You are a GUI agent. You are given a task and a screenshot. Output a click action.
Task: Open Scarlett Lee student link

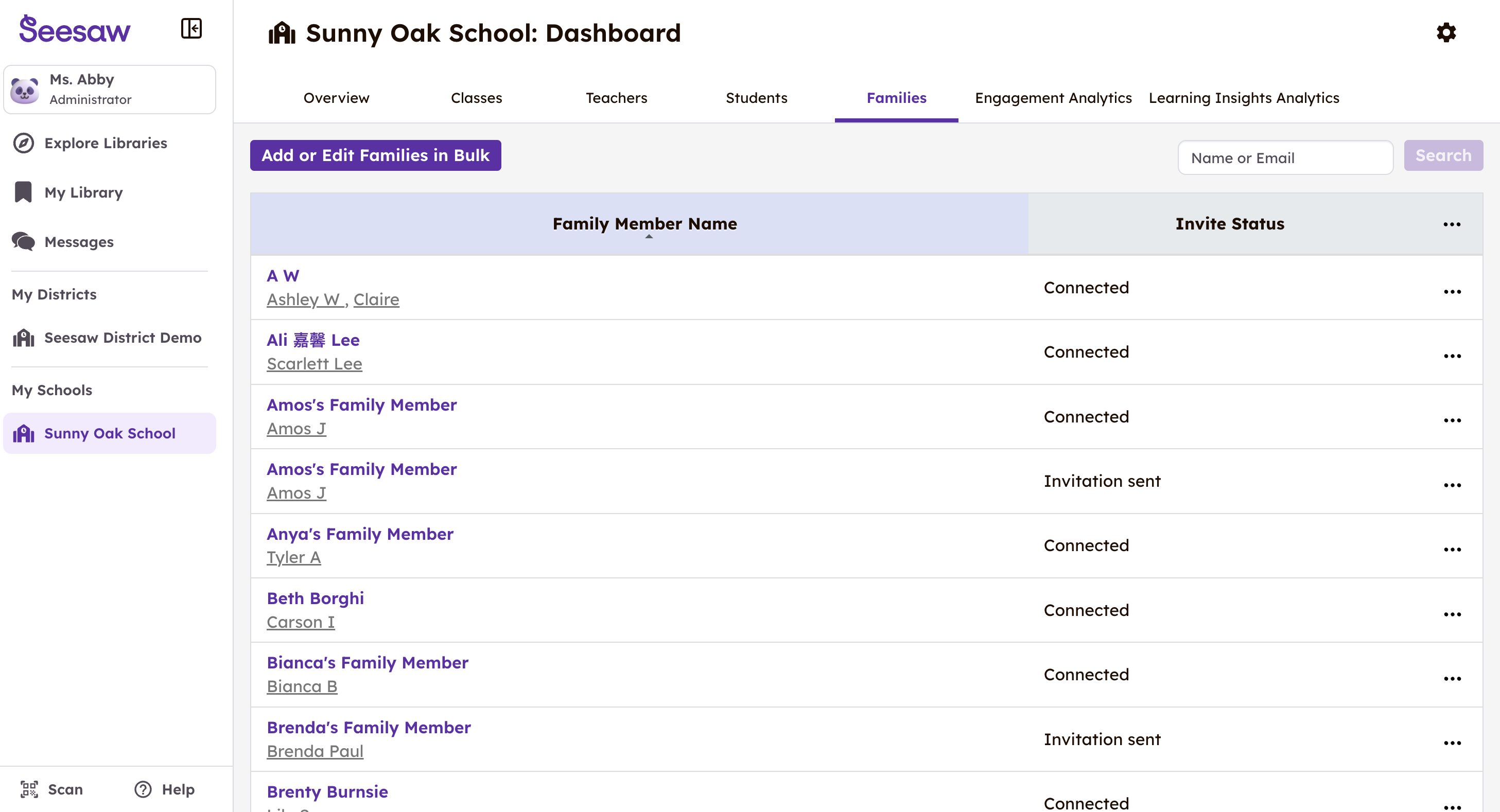[314, 364]
